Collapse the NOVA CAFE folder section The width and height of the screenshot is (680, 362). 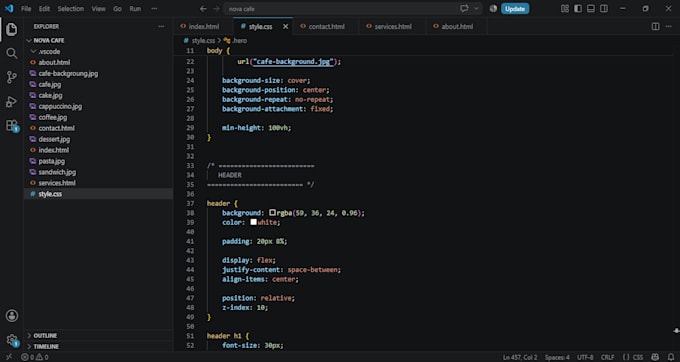point(49,40)
